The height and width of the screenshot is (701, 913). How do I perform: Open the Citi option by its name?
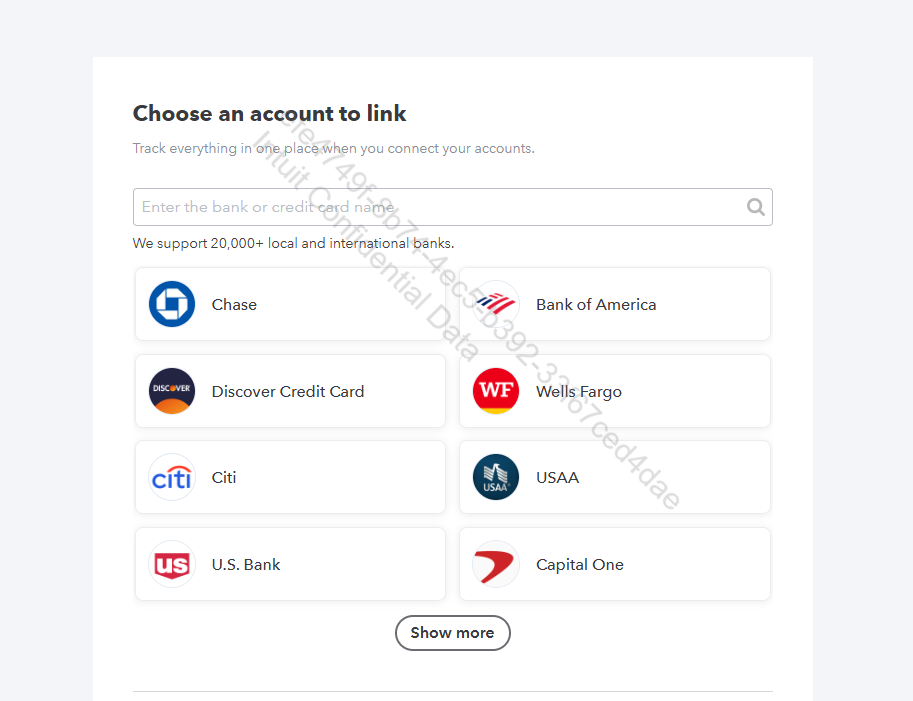pos(224,478)
